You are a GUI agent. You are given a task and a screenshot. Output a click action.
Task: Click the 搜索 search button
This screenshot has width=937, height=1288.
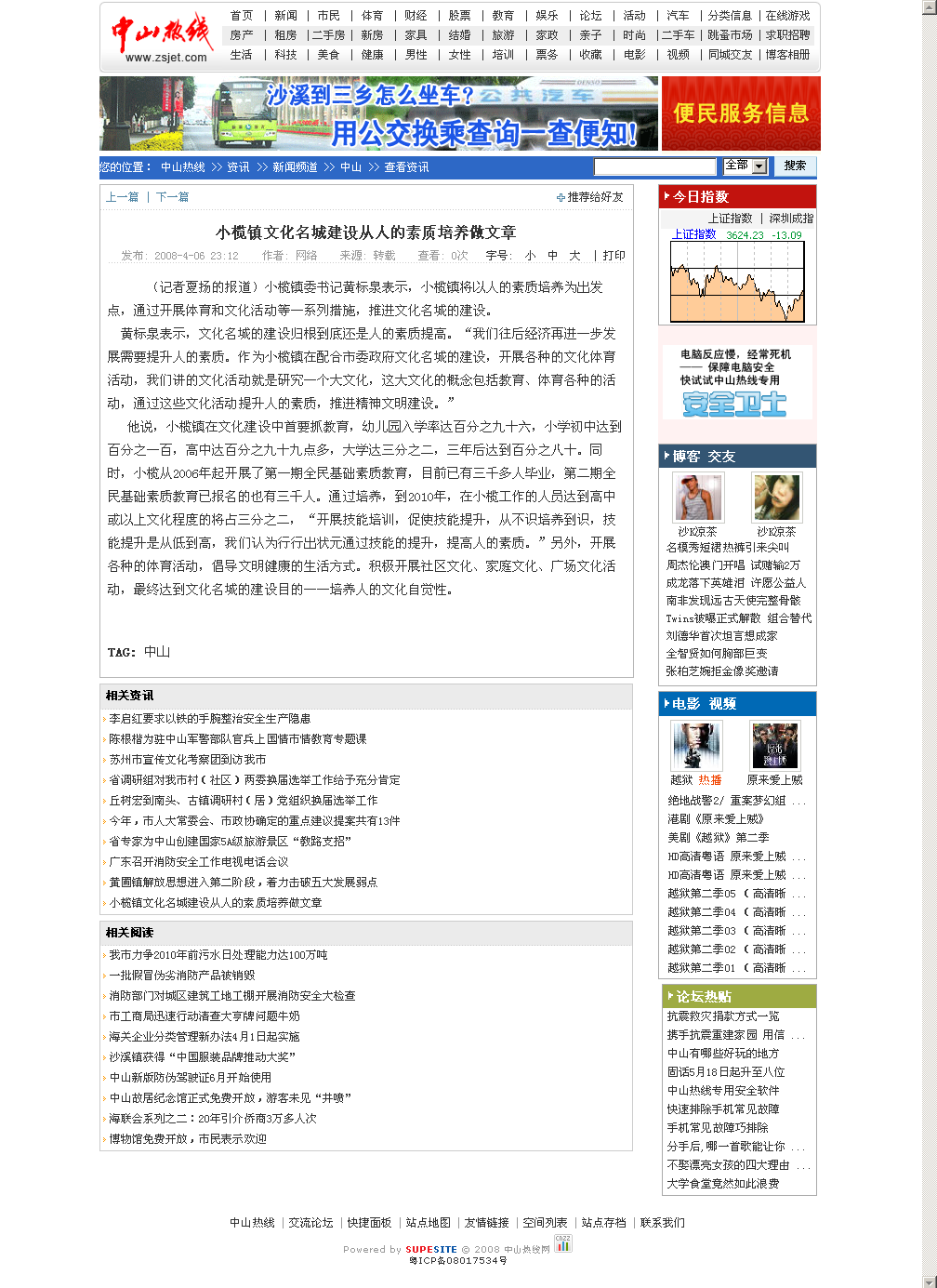[x=795, y=166]
